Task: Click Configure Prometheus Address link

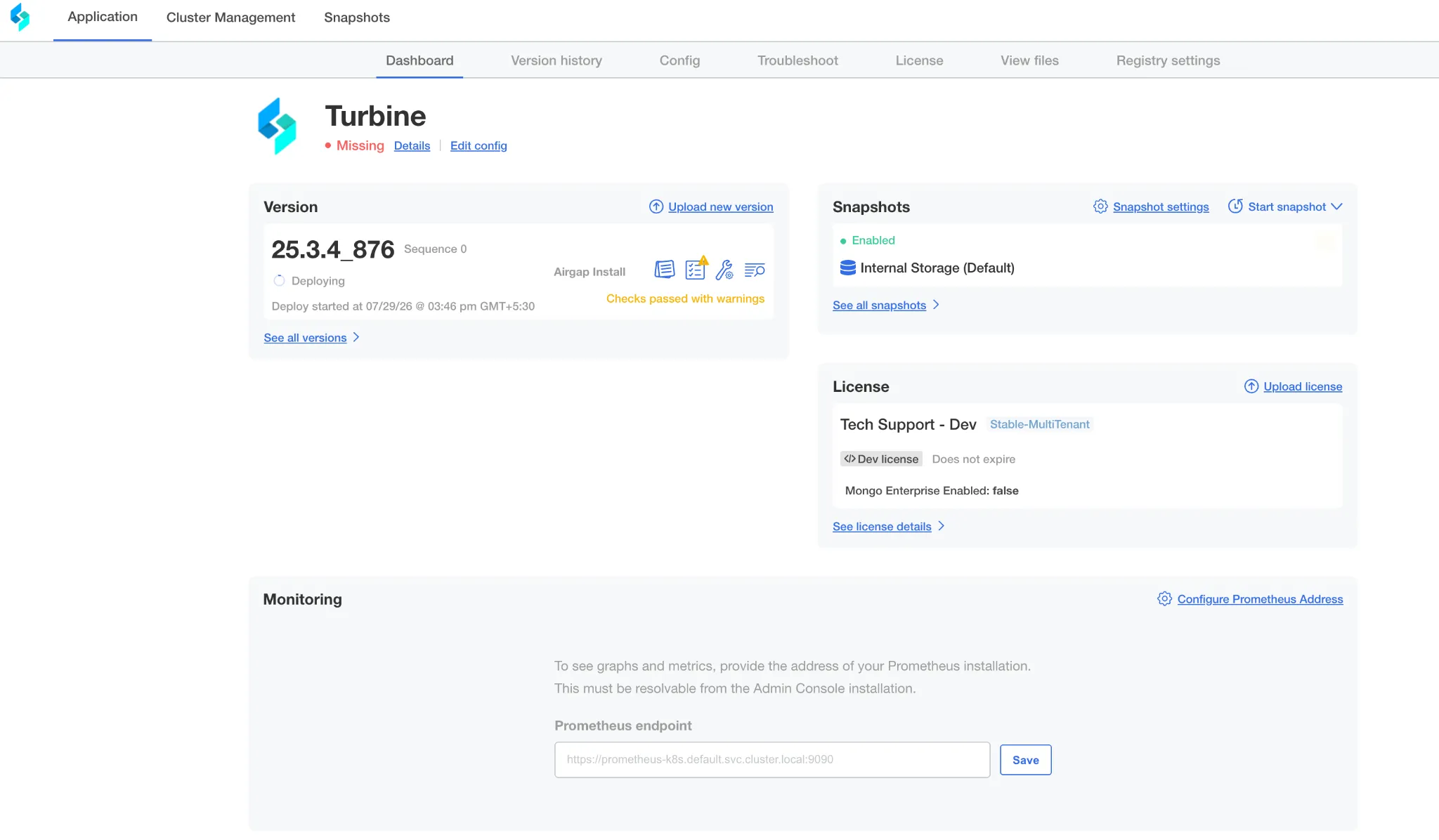Action: (x=1260, y=599)
